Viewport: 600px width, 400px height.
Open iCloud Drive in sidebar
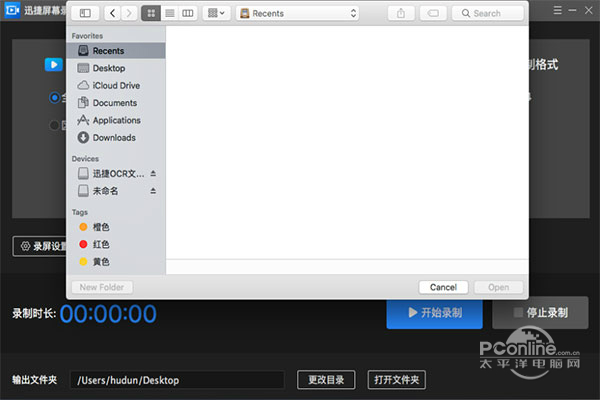pos(116,85)
